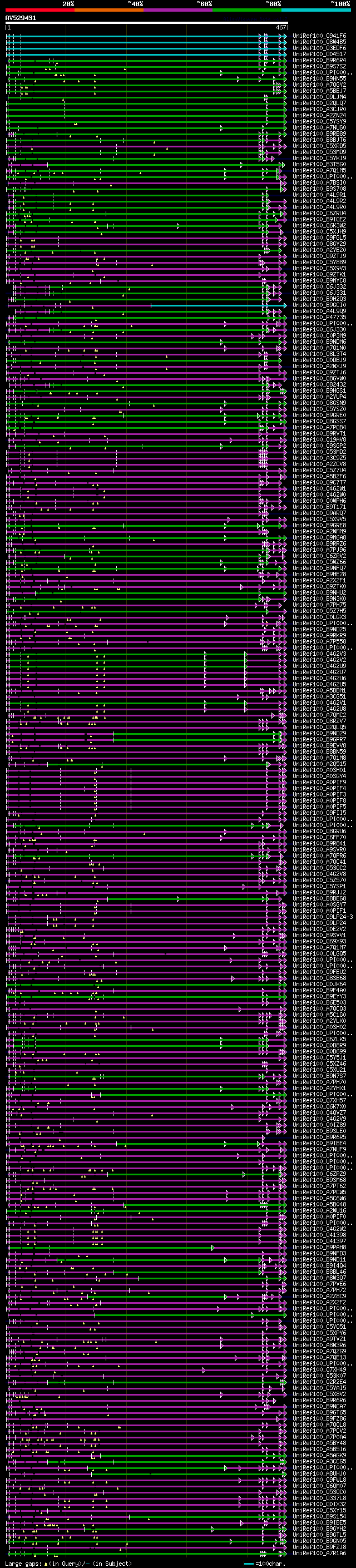The height and width of the screenshot is (1568, 356).
Task: Select UniRef100_C5XRD5 label
Action: pos(319,146)
